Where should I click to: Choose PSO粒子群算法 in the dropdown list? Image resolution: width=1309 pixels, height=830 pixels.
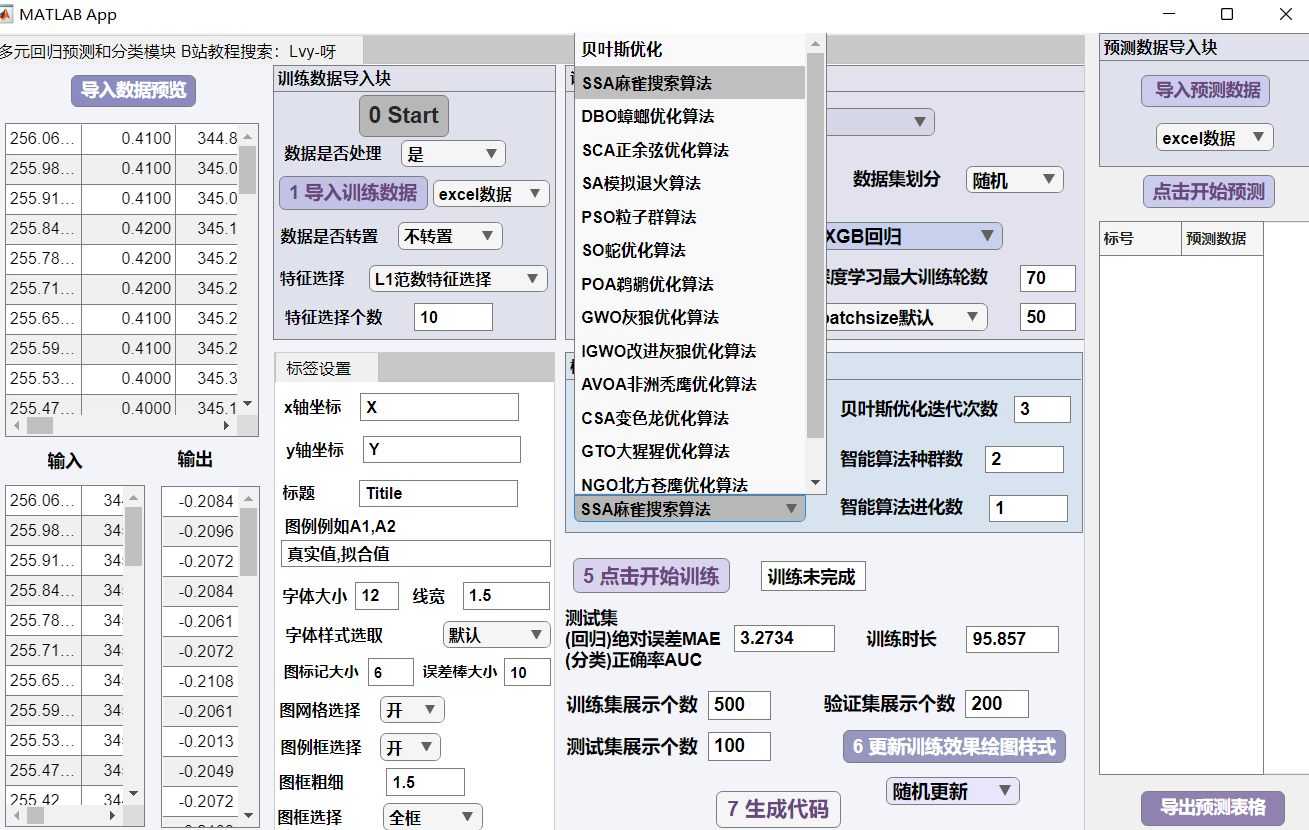638,217
